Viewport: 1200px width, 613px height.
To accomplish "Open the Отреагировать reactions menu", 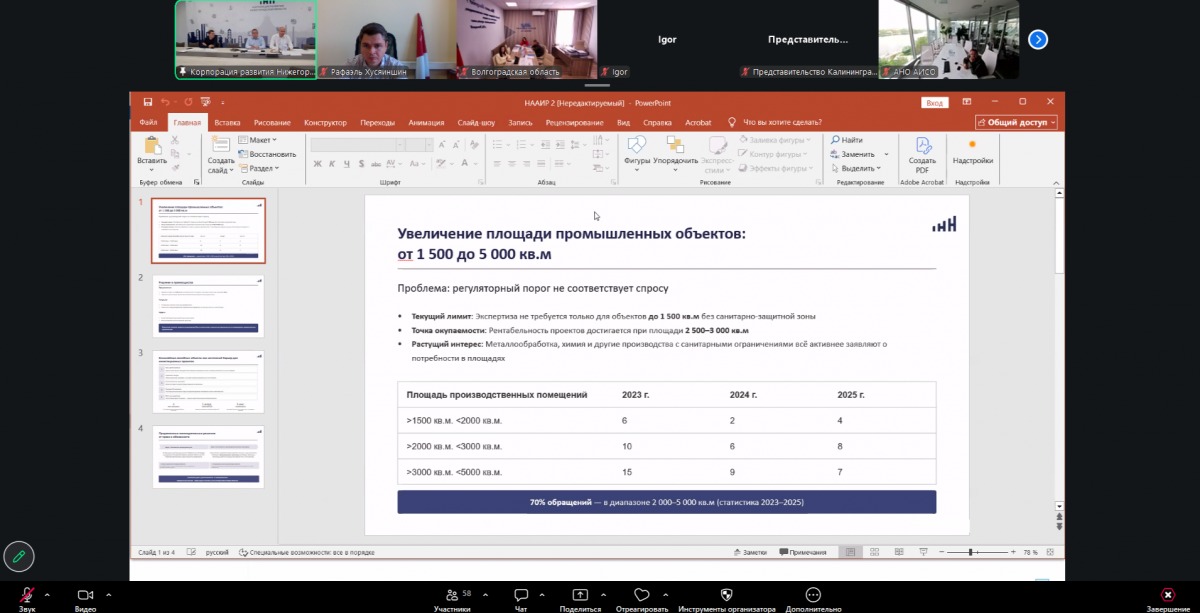I will click(x=642, y=595).
